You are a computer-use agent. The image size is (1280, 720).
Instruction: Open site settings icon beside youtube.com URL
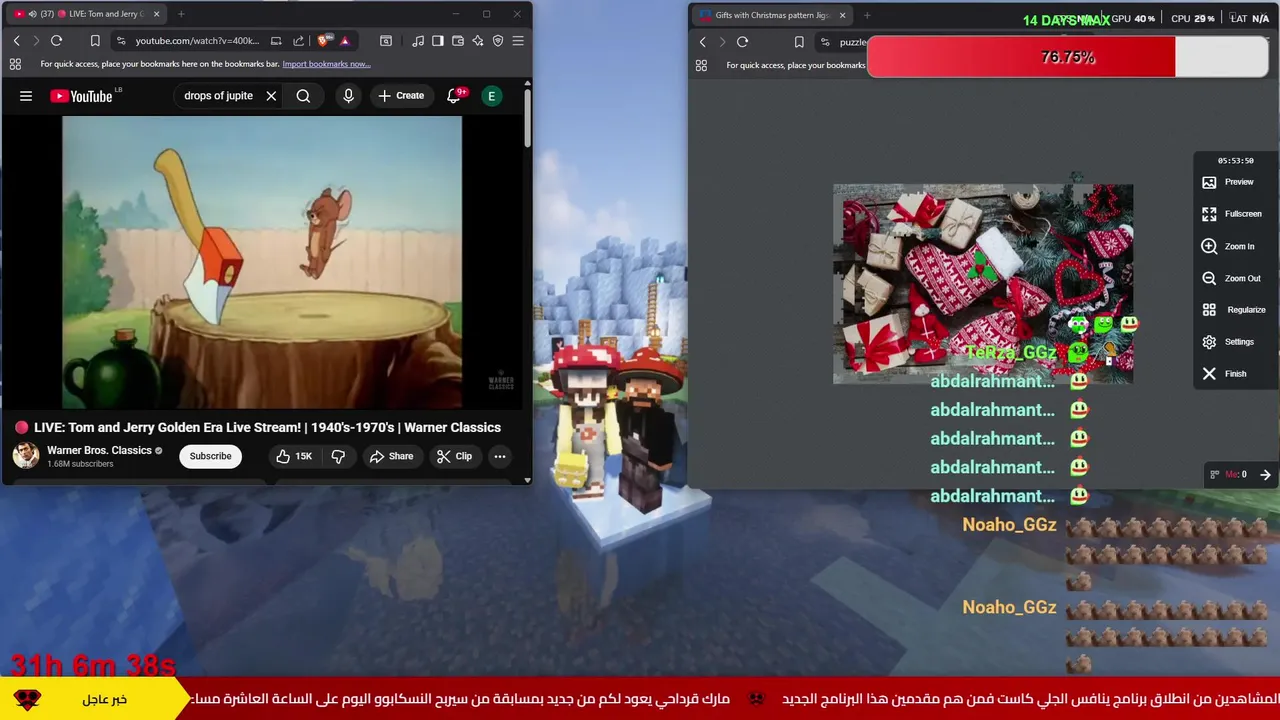pos(121,41)
